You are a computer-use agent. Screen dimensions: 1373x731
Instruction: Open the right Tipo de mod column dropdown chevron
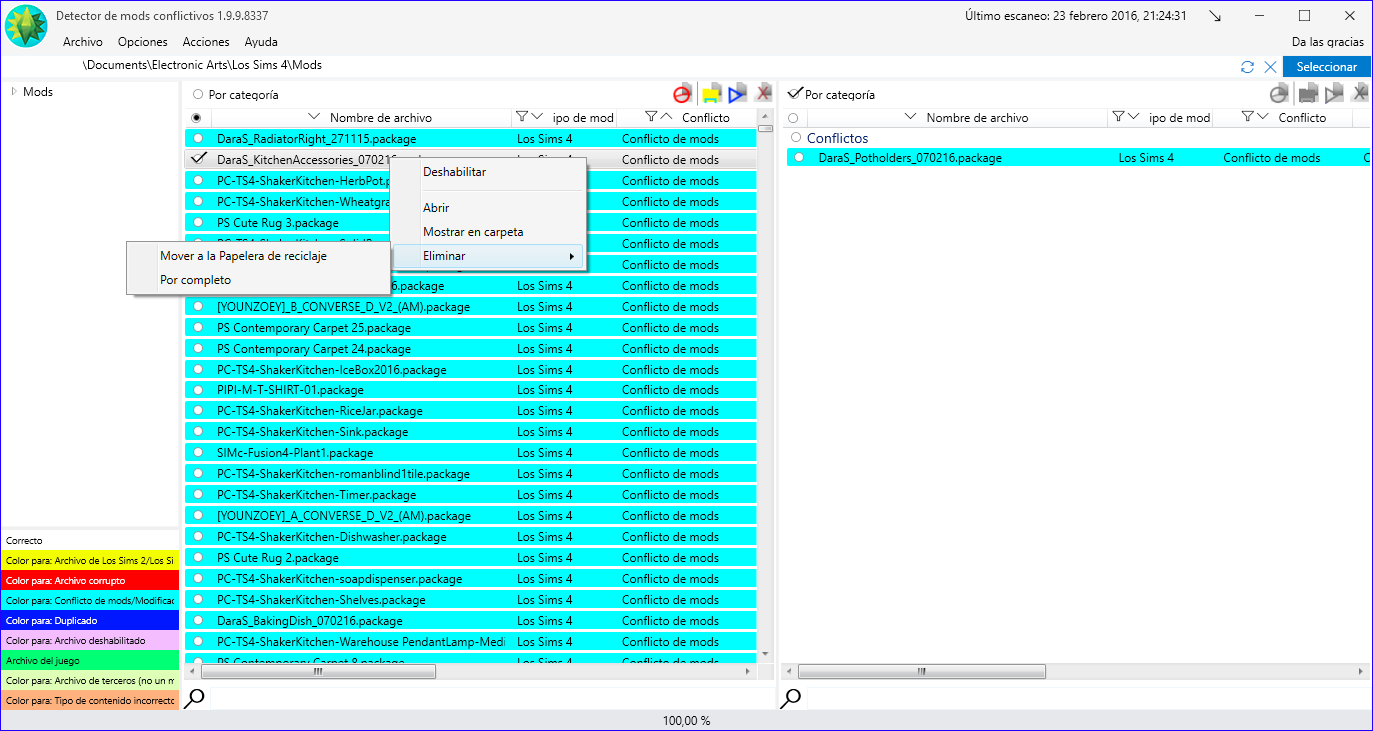1135,117
